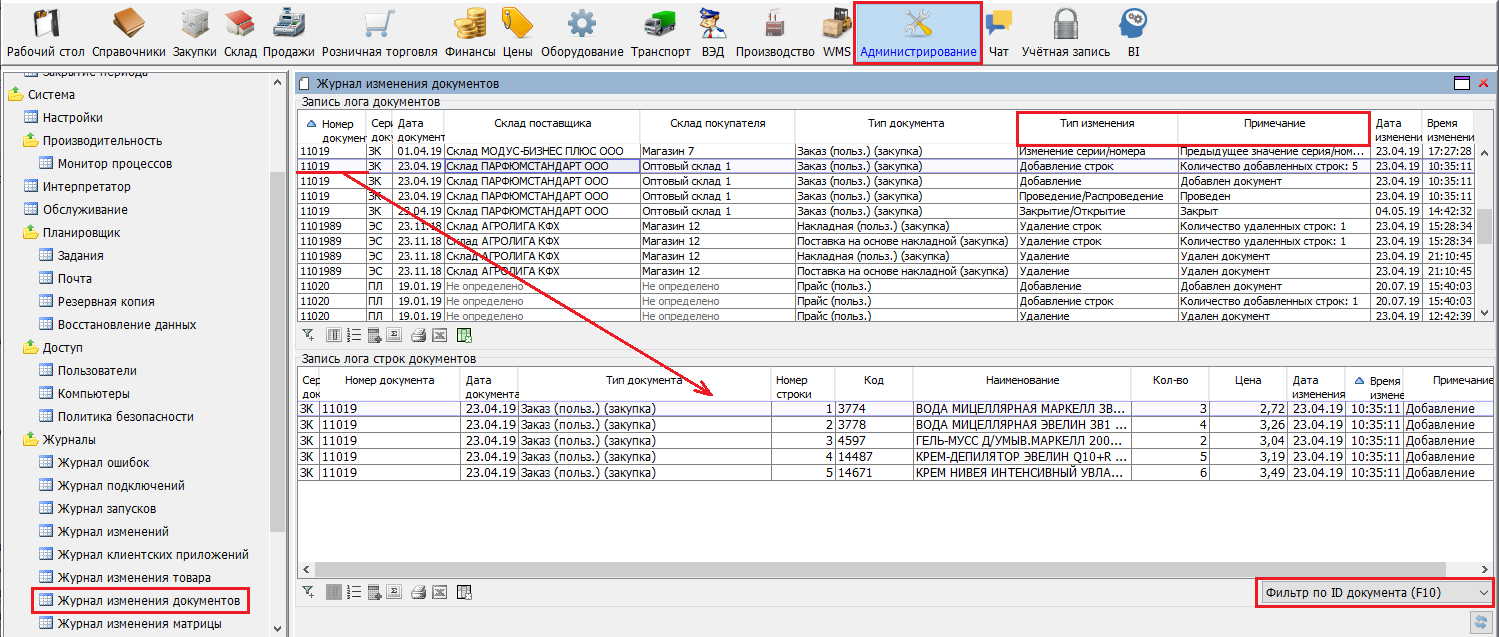
Task: Click the document log vertical scrollbar
Action: pos(1485,230)
